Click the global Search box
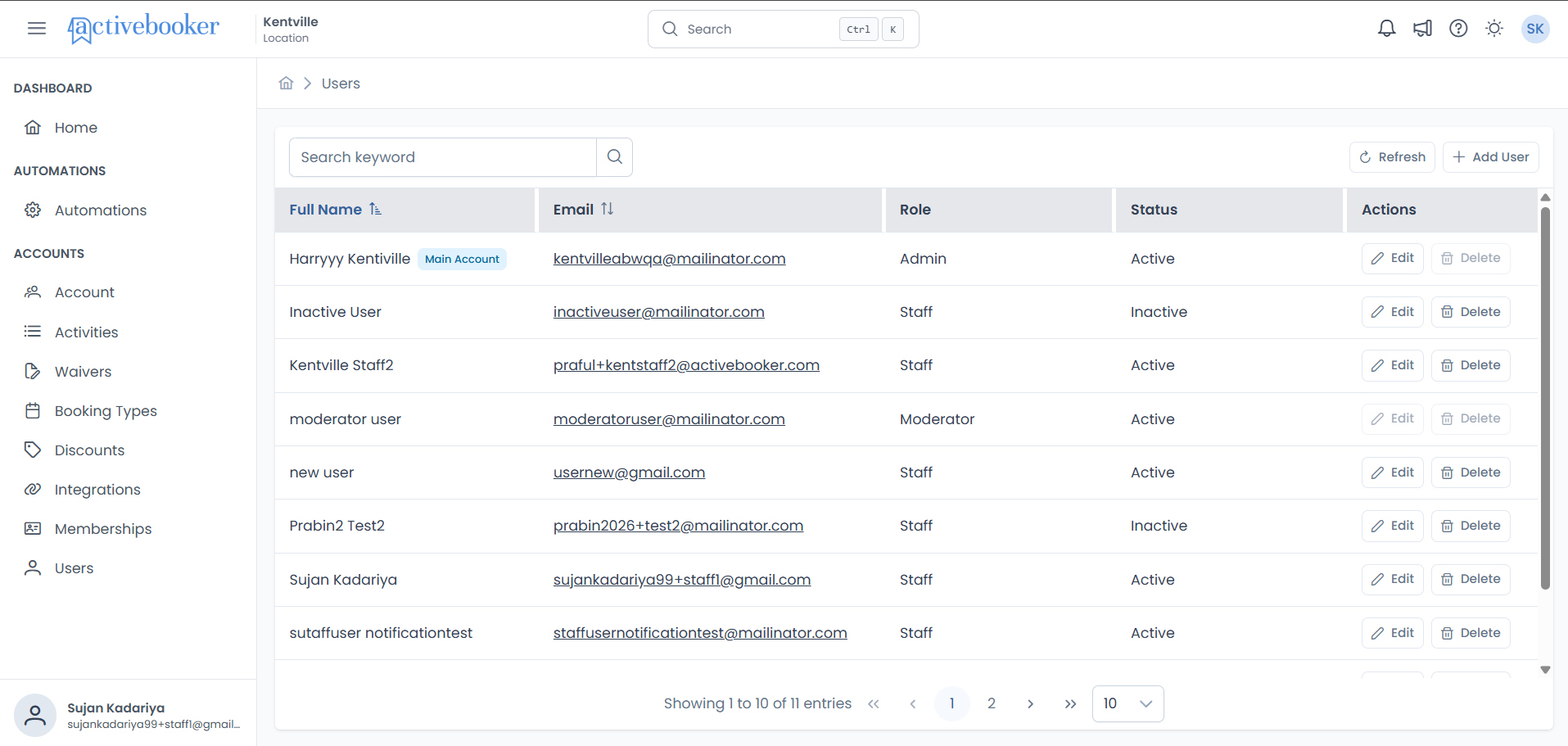The image size is (1568, 746). point(783,29)
